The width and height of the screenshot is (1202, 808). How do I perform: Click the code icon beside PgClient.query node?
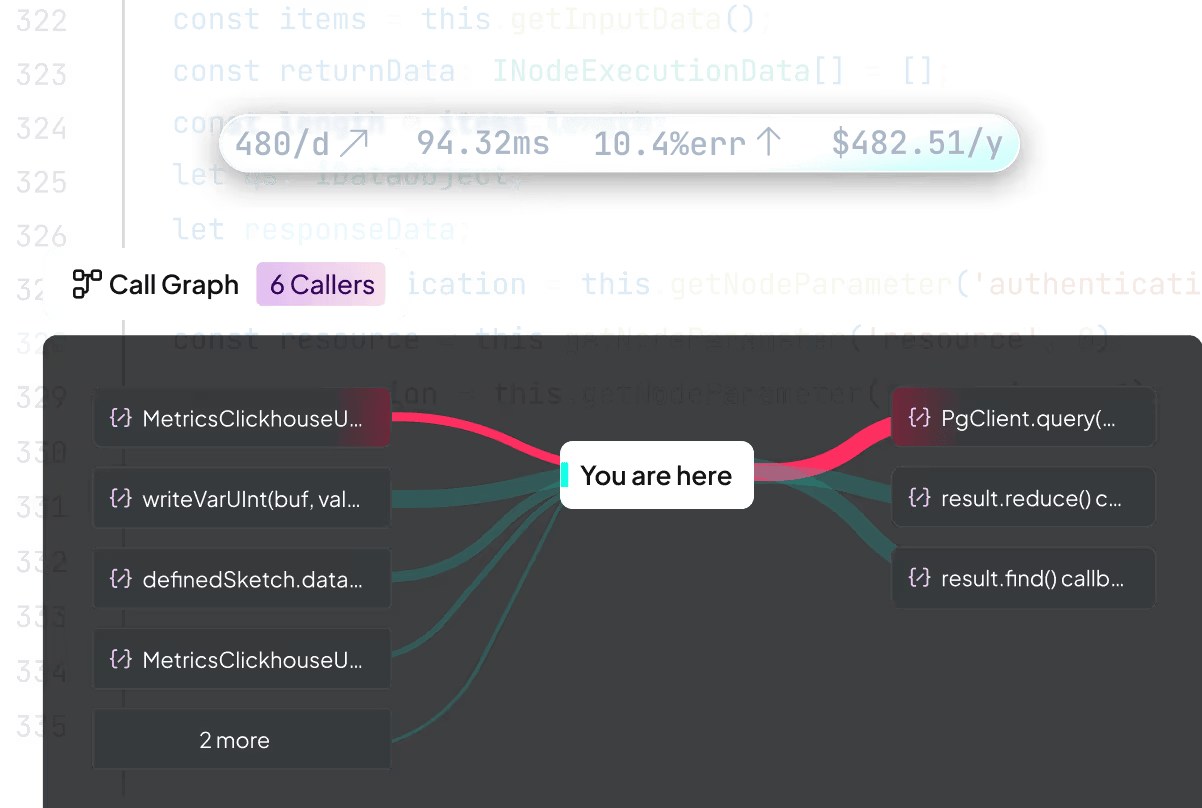919,417
